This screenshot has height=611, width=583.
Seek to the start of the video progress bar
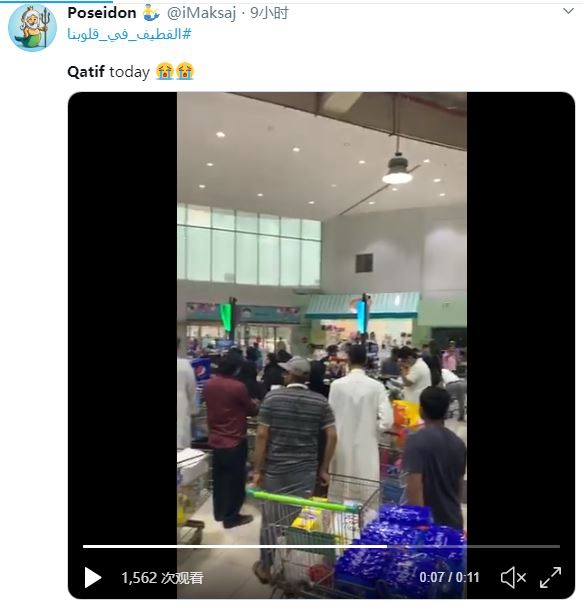pos(85,546)
